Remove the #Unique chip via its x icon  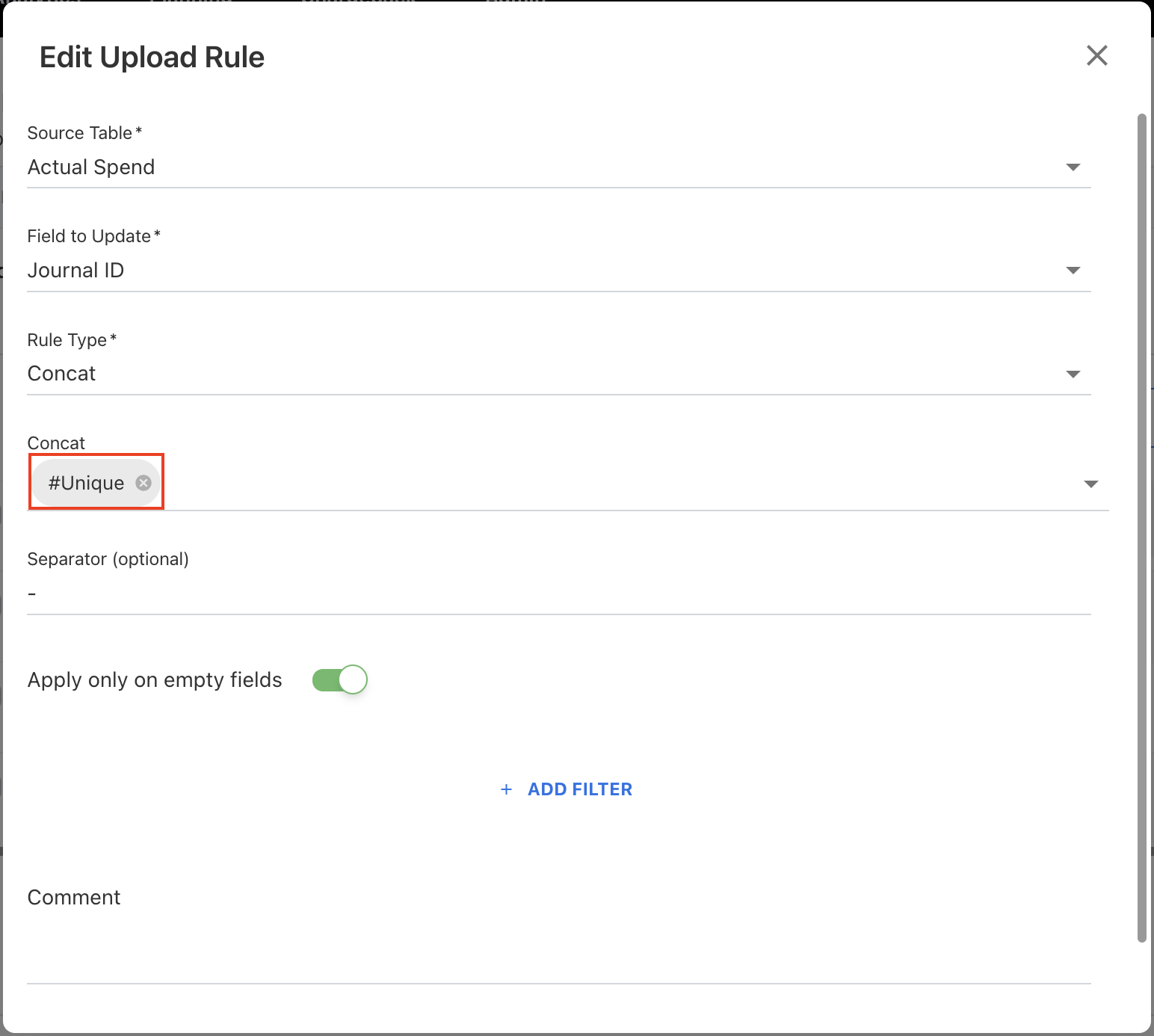point(144,483)
